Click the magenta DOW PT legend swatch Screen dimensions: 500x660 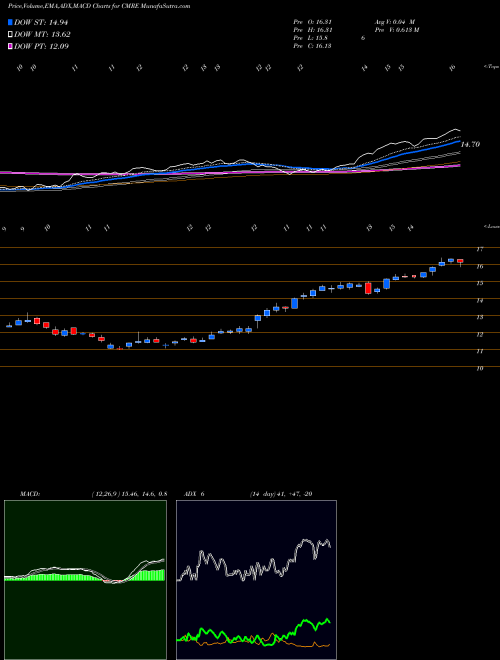click(11, 46)
